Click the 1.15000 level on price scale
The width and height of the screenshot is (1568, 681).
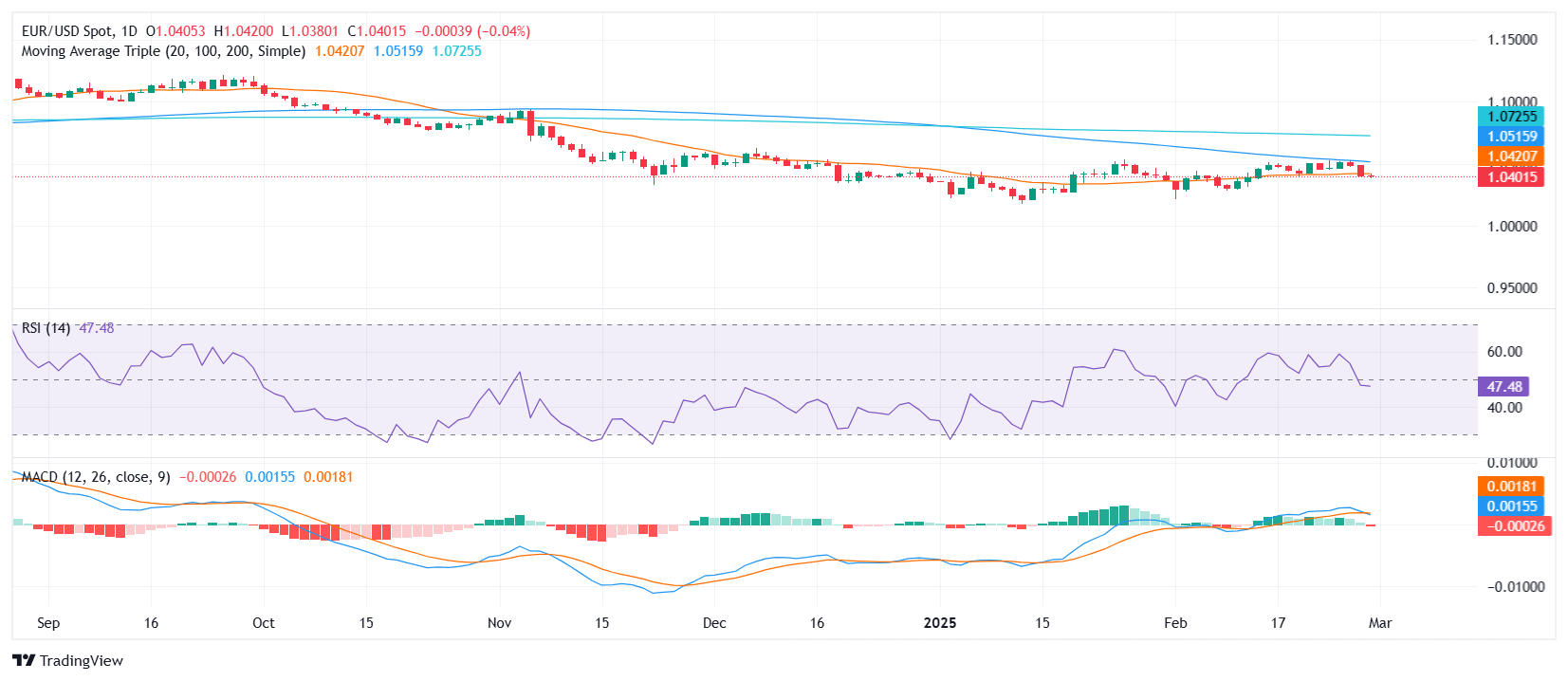[1512, 40]
